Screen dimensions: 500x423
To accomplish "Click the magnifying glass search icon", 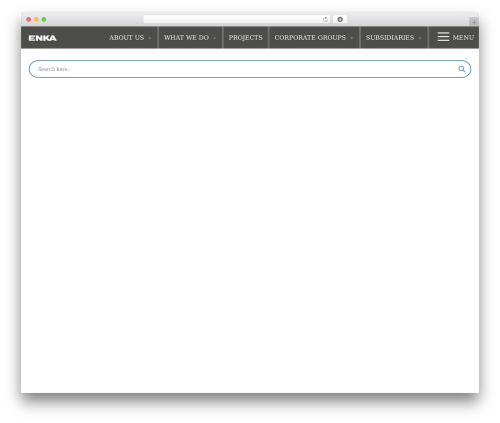I will [462, 69].
